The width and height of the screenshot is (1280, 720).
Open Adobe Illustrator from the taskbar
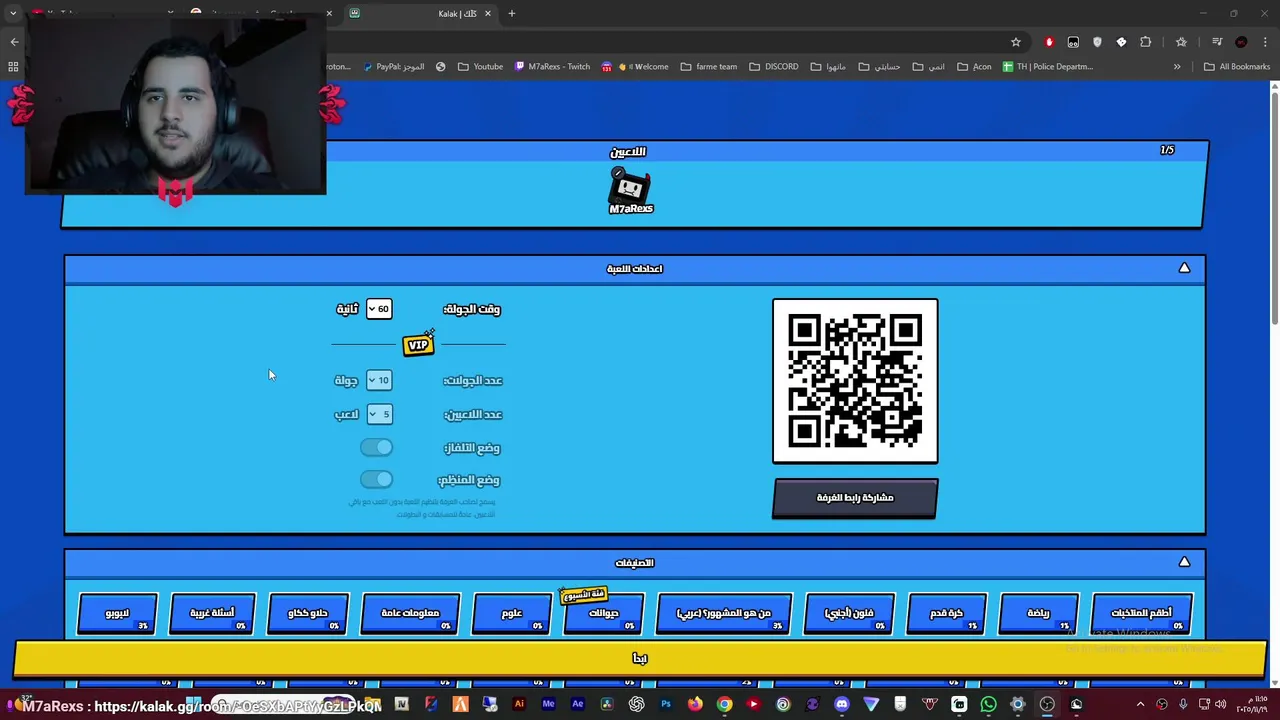coord(519,704)
